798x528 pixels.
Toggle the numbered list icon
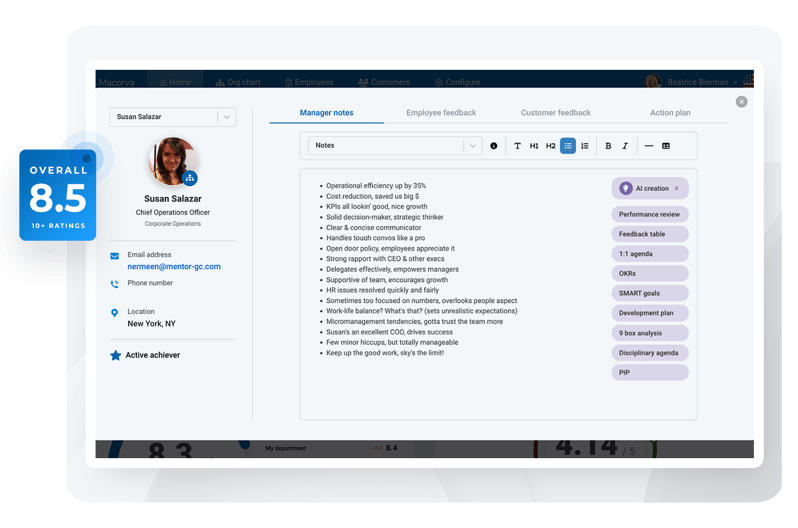pyautogui.click(x=585, y=146)
